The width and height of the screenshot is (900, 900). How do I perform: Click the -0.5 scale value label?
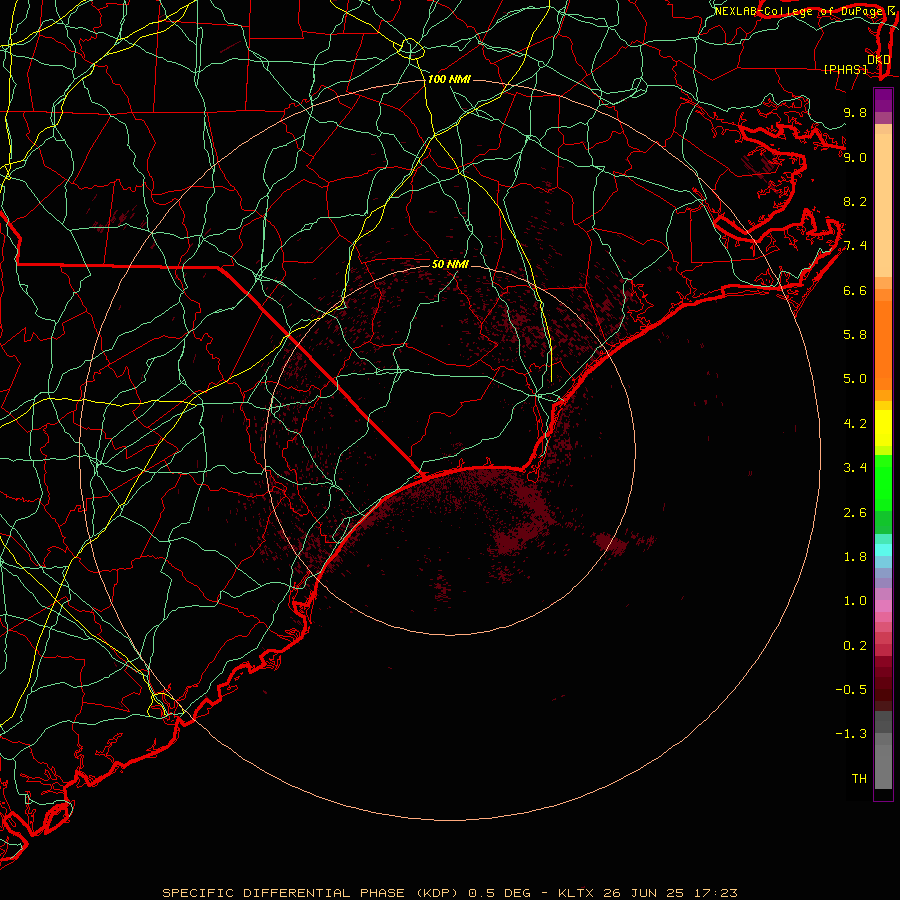click(x=851, y=690)
